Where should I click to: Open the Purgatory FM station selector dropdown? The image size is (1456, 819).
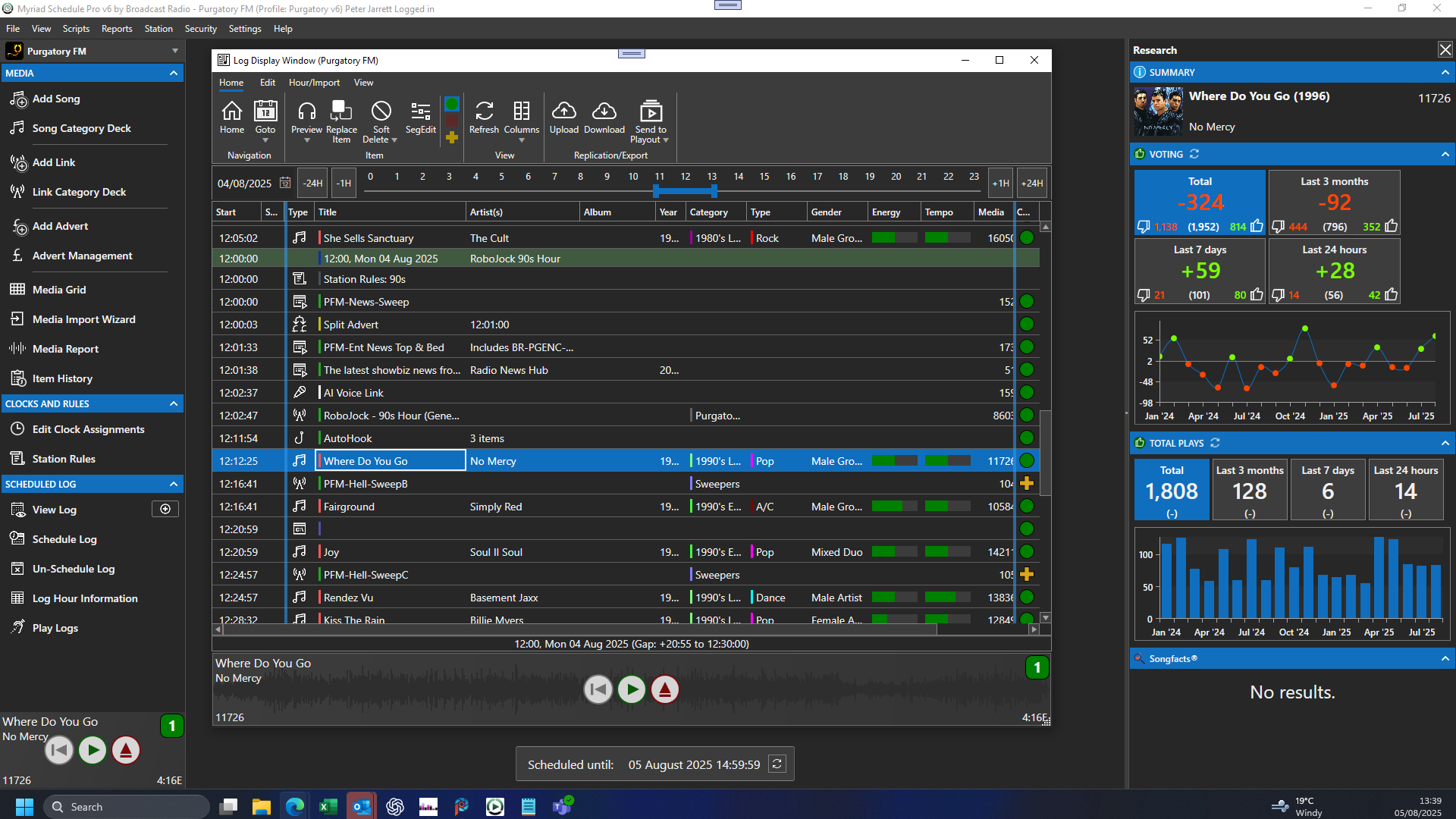tap(175, 51)
